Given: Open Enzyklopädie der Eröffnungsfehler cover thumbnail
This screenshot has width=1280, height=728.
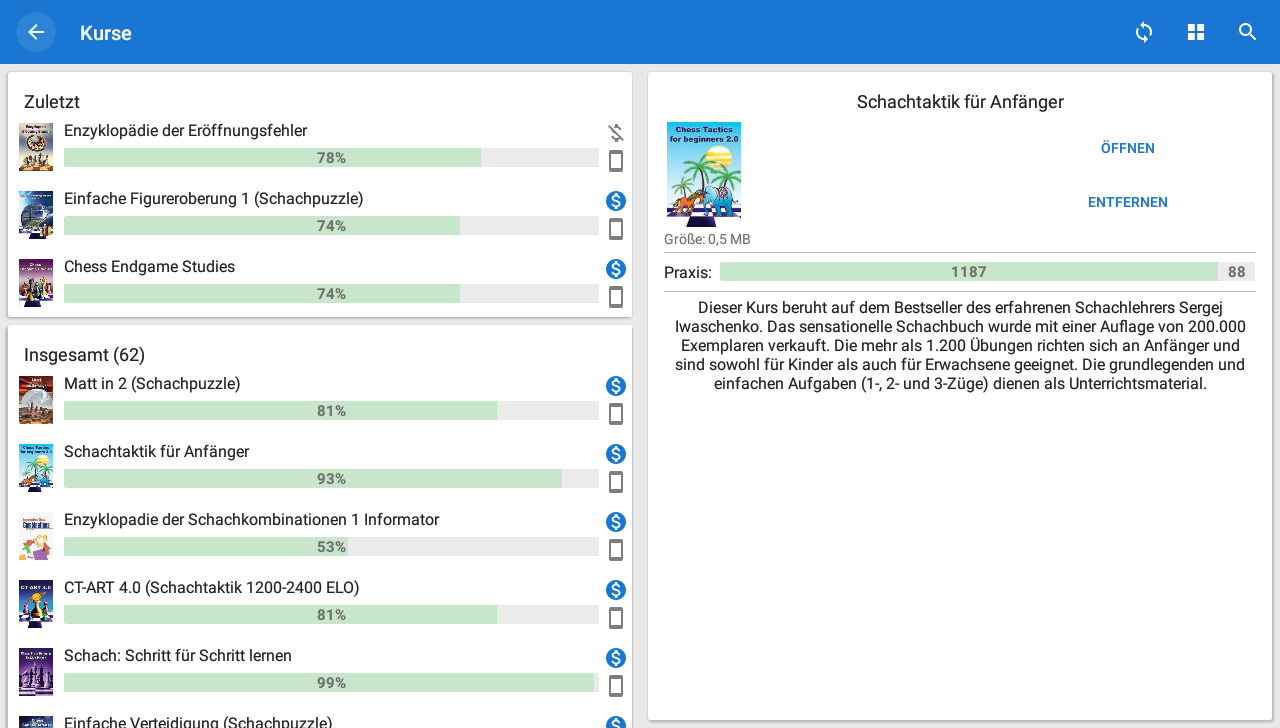Looking at the screenshot, I should (x=36, y=147).
